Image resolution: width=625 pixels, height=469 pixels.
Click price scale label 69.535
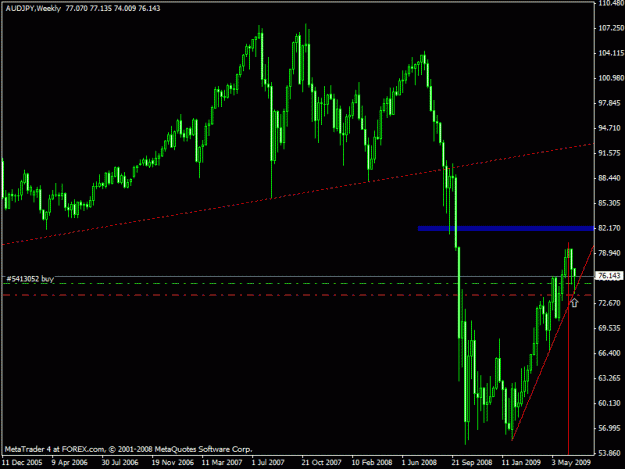[x=609, y=328]
